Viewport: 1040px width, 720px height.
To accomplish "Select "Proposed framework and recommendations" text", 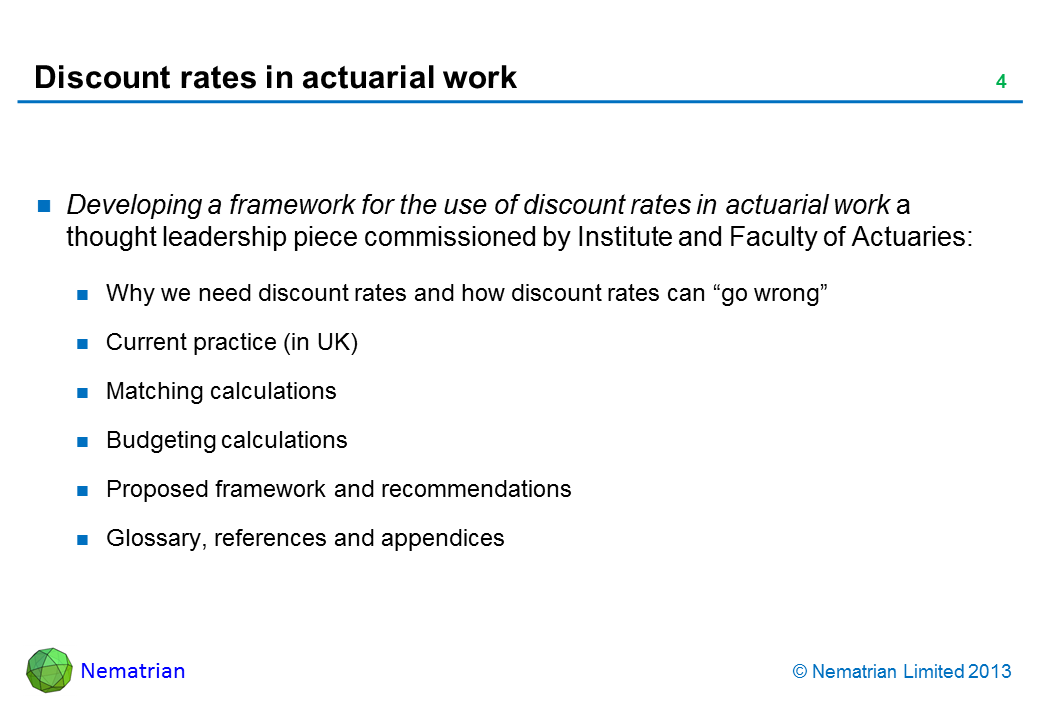I will coord(338,490).
